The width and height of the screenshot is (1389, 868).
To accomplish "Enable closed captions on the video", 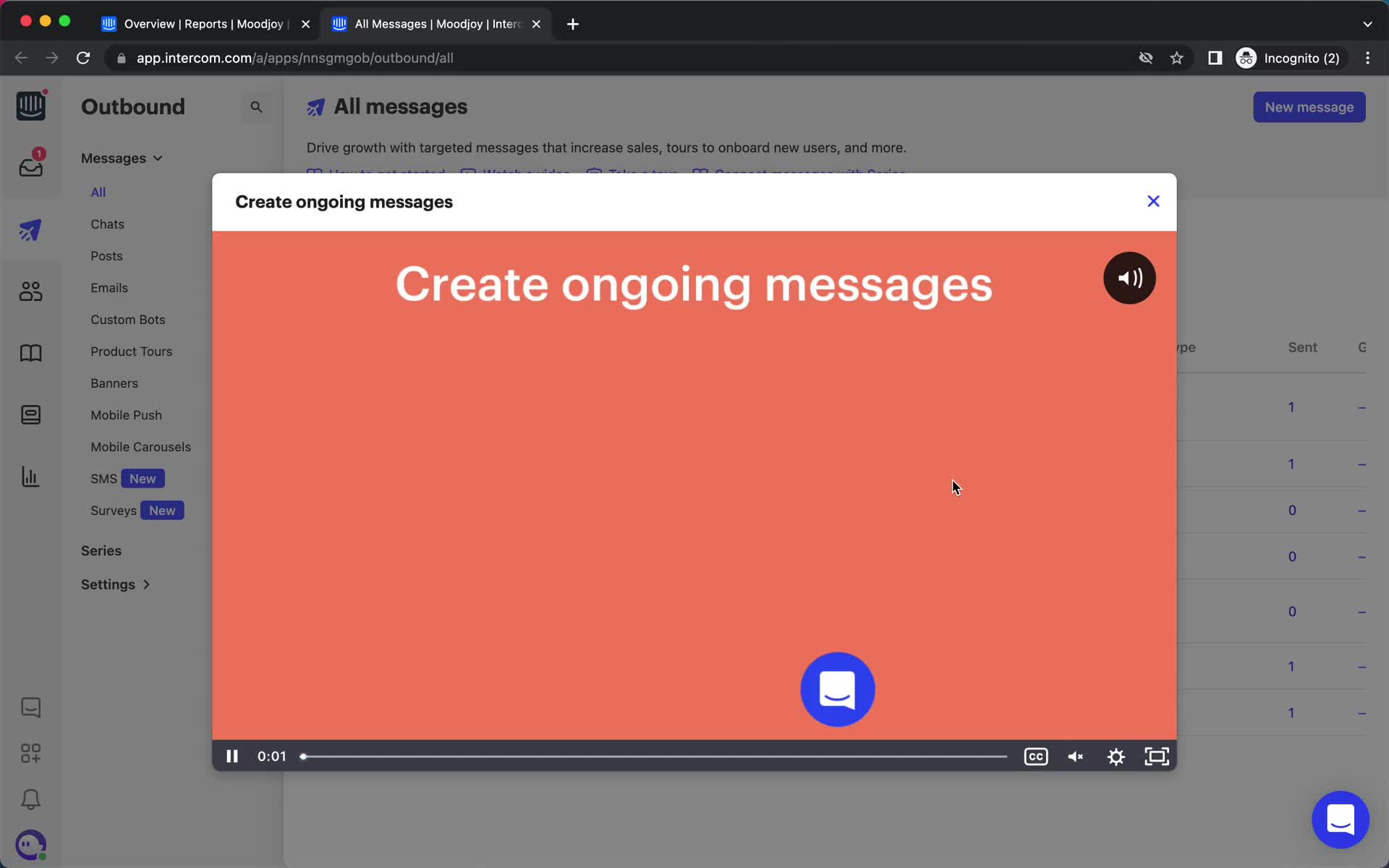I will [1036, 757].
